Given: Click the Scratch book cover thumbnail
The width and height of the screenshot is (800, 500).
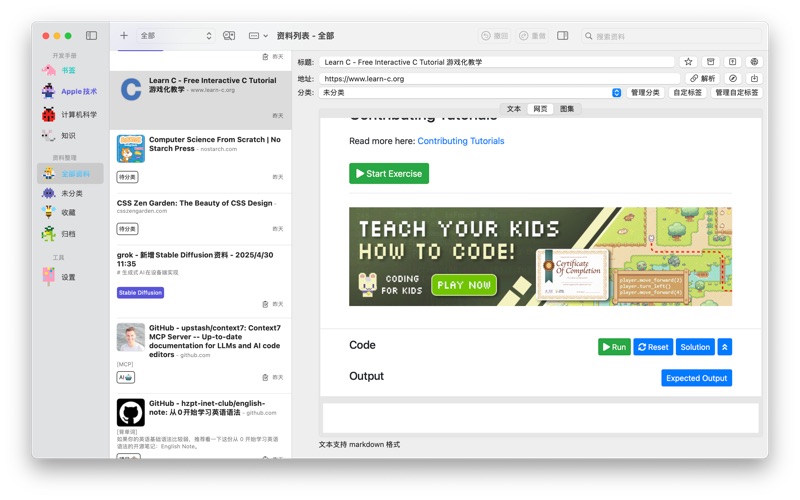Looking at the screenshot, I should (x=131, y=148).
